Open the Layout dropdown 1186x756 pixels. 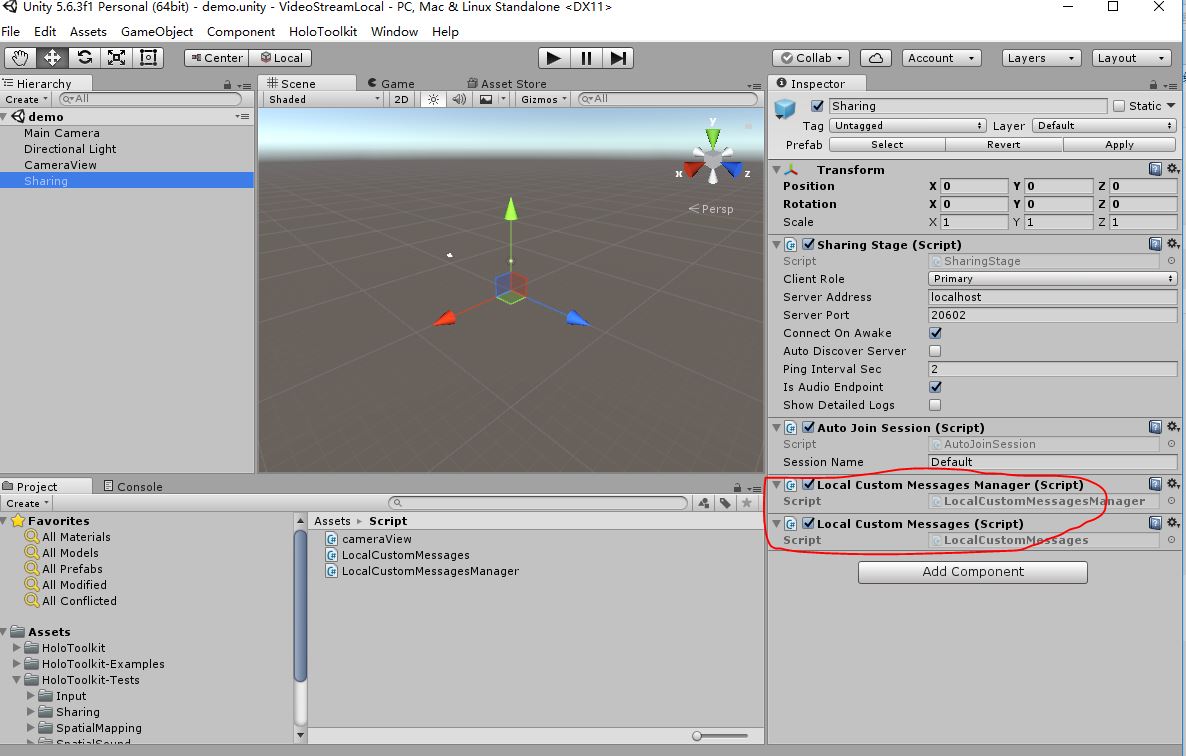coord(1131,58)
